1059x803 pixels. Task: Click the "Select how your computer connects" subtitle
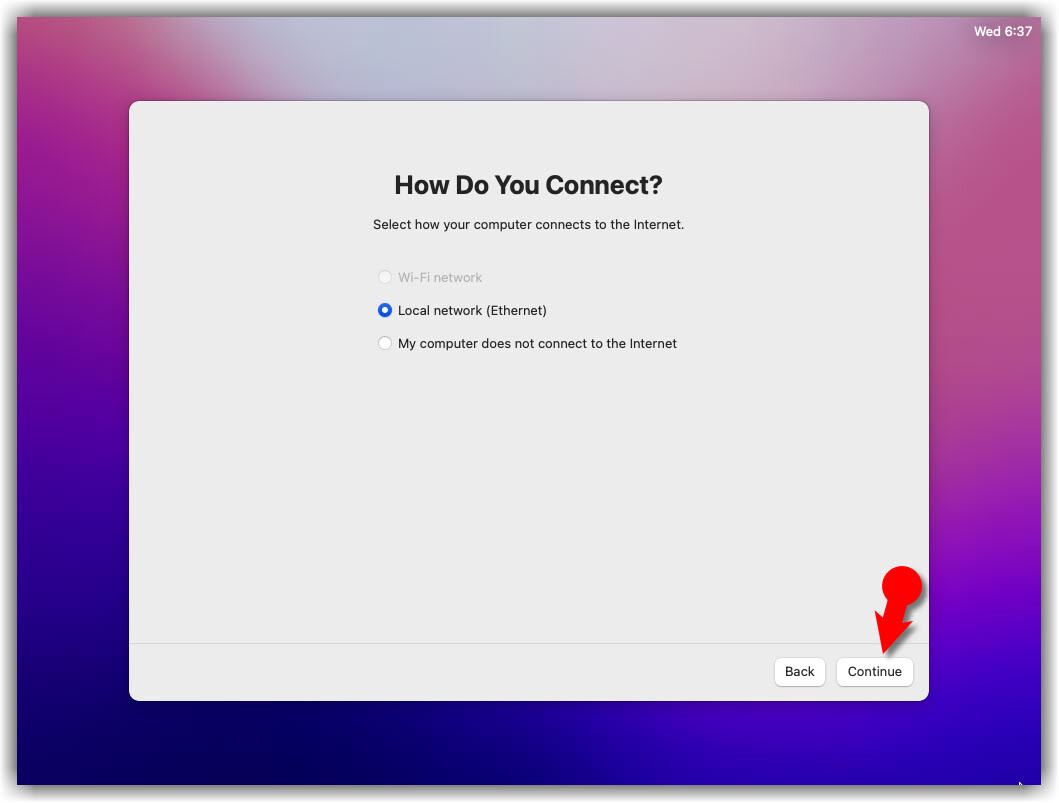[528, 225]
